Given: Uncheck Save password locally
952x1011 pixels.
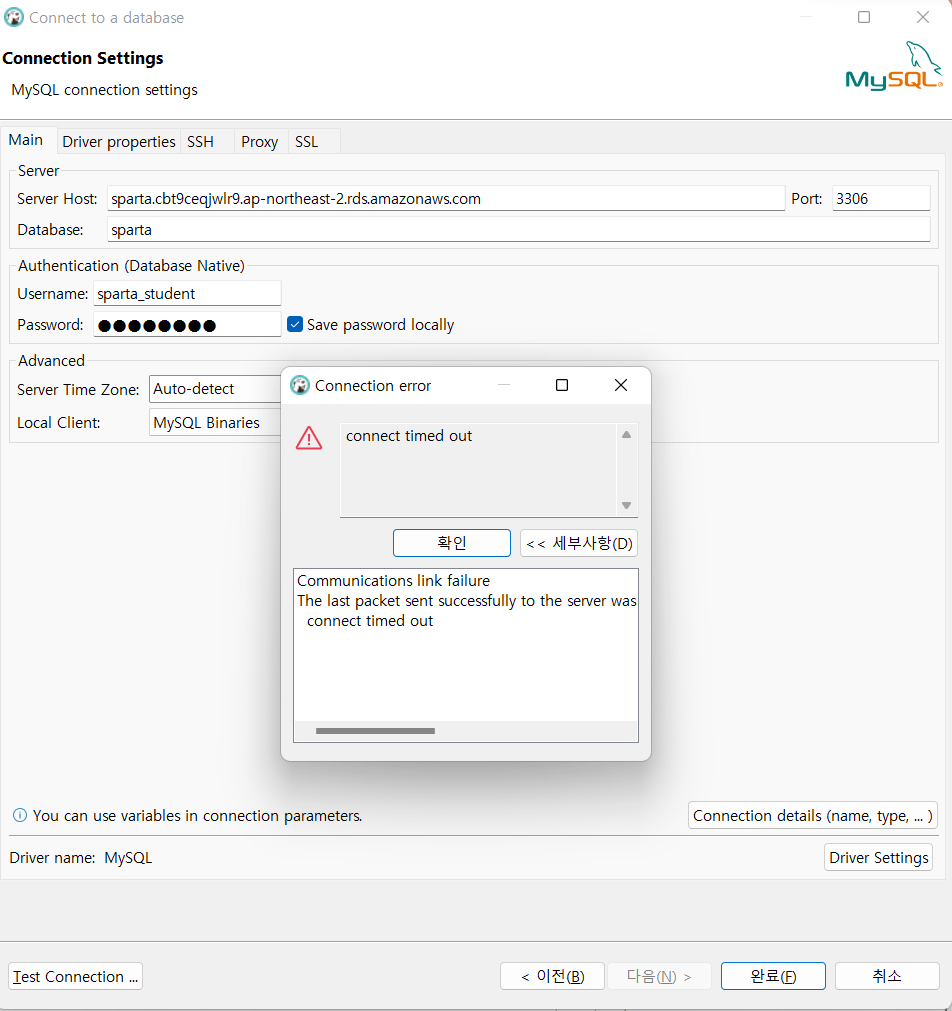Looking at the screenshot, I should pos(295,324).
